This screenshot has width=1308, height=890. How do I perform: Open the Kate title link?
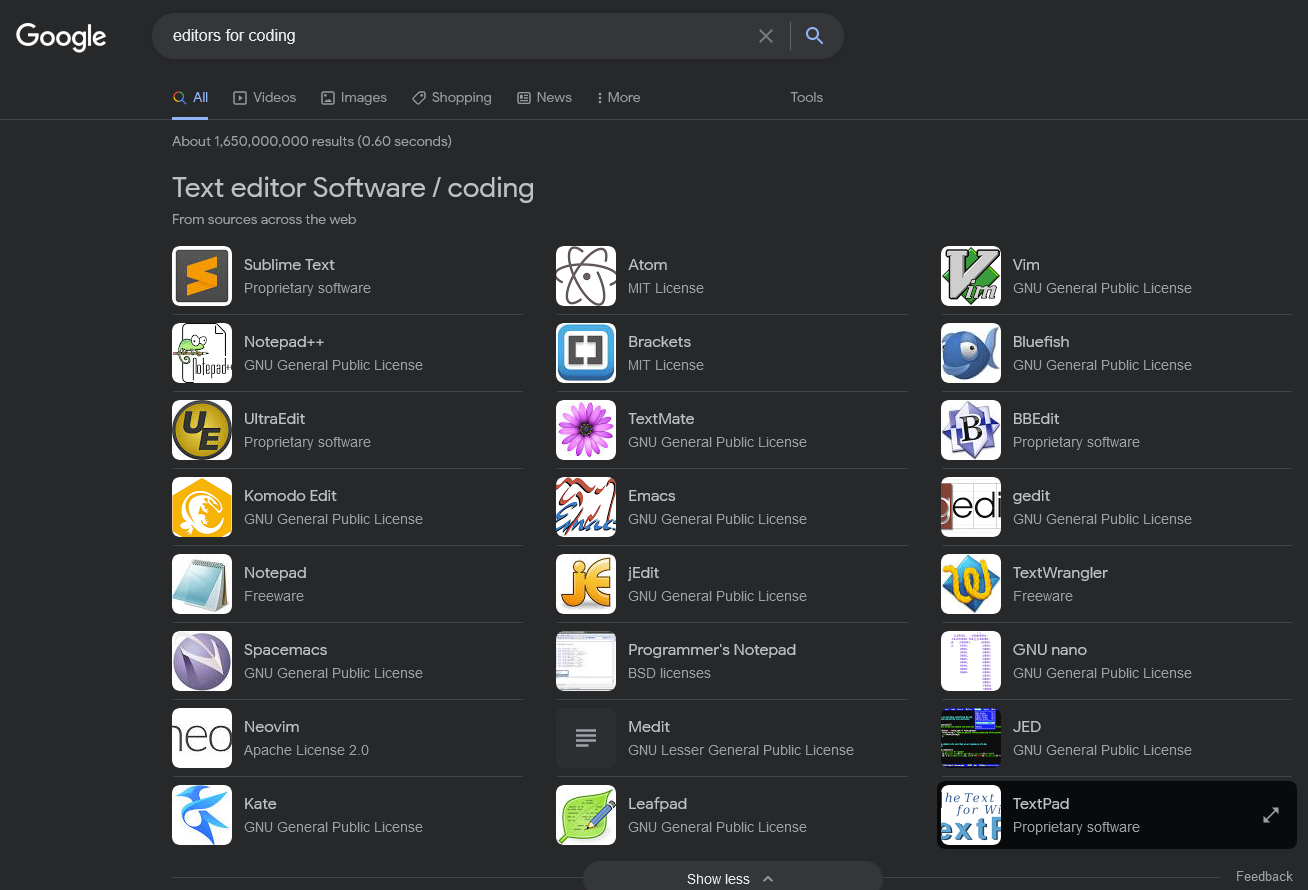tap(260, 804)
